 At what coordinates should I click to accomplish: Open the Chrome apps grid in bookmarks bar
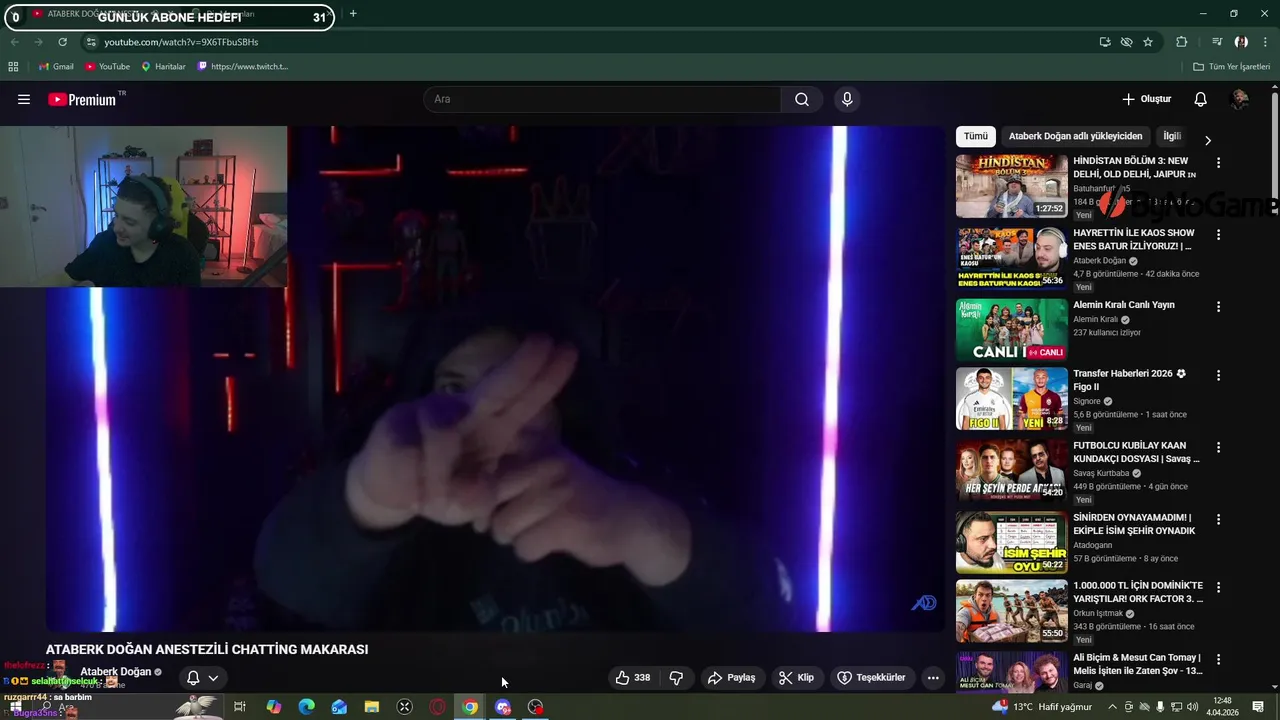coord(13,67)
